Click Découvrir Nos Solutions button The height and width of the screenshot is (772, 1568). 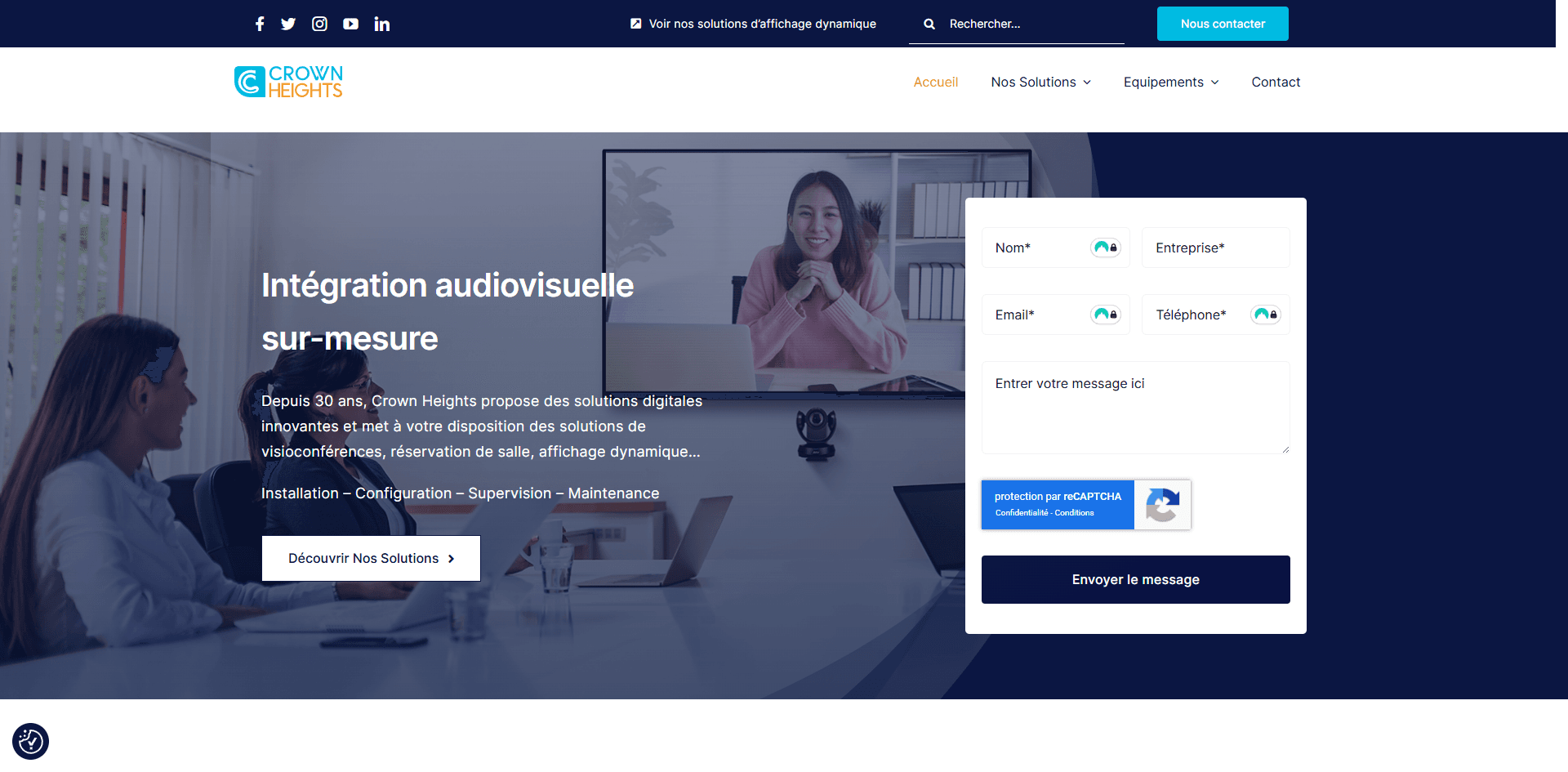(x=371, y=558)
